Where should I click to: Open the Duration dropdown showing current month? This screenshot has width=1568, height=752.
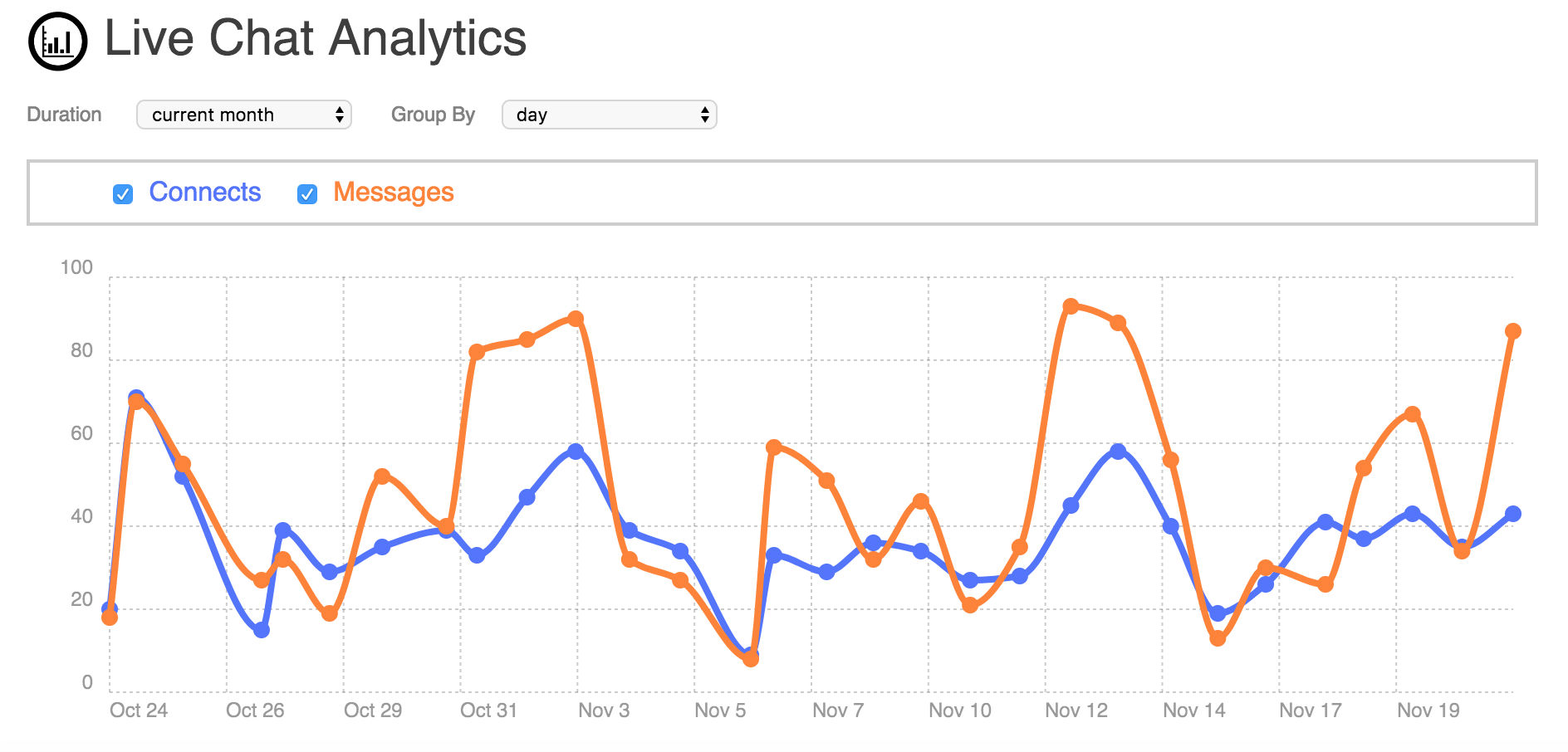pyautogui.click(x=244, y=115)
